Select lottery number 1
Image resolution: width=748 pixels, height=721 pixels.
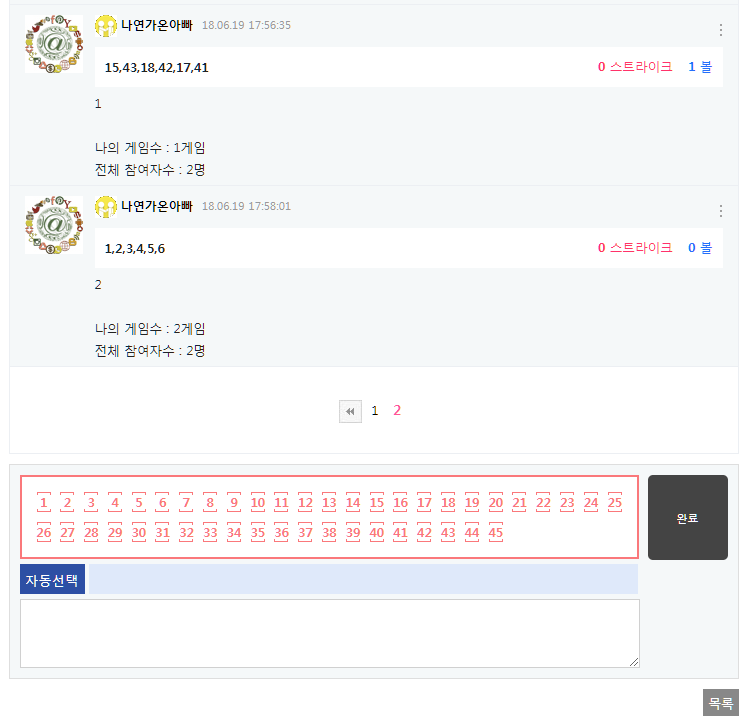(44, 503)
